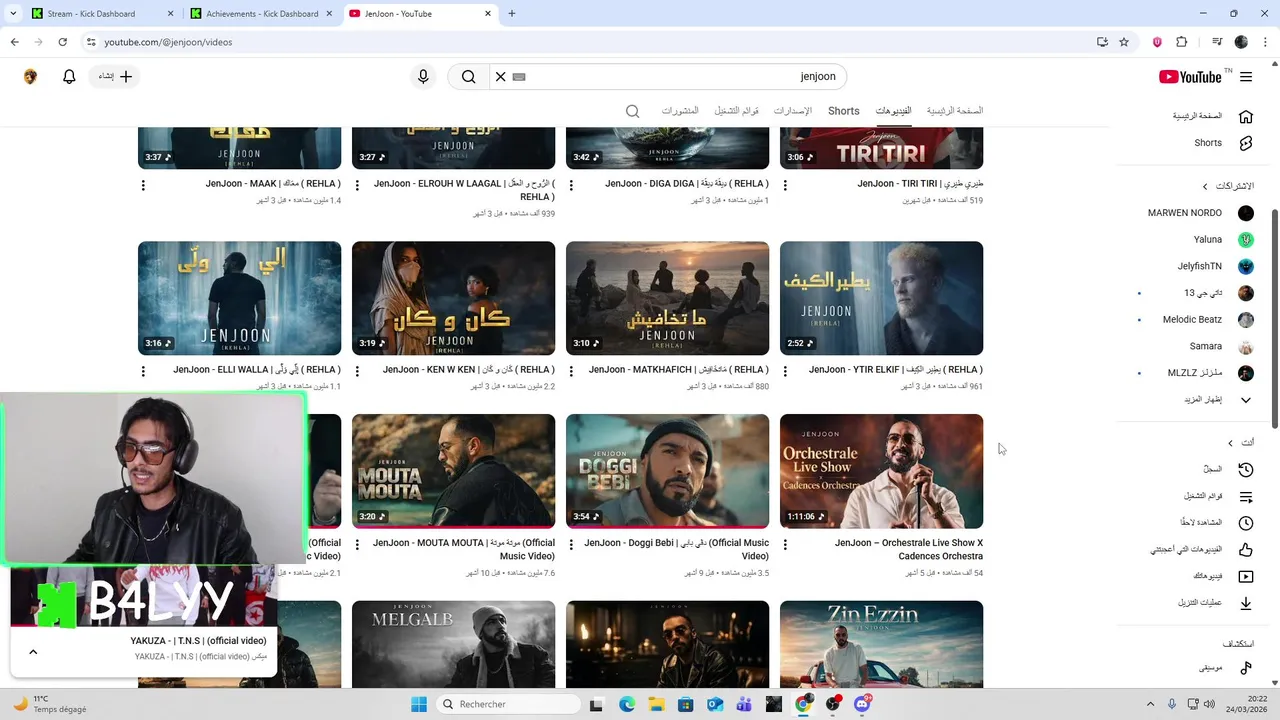Show hidden system tray icons
Screen dimensions: 1280x720
pos(1149,704)
